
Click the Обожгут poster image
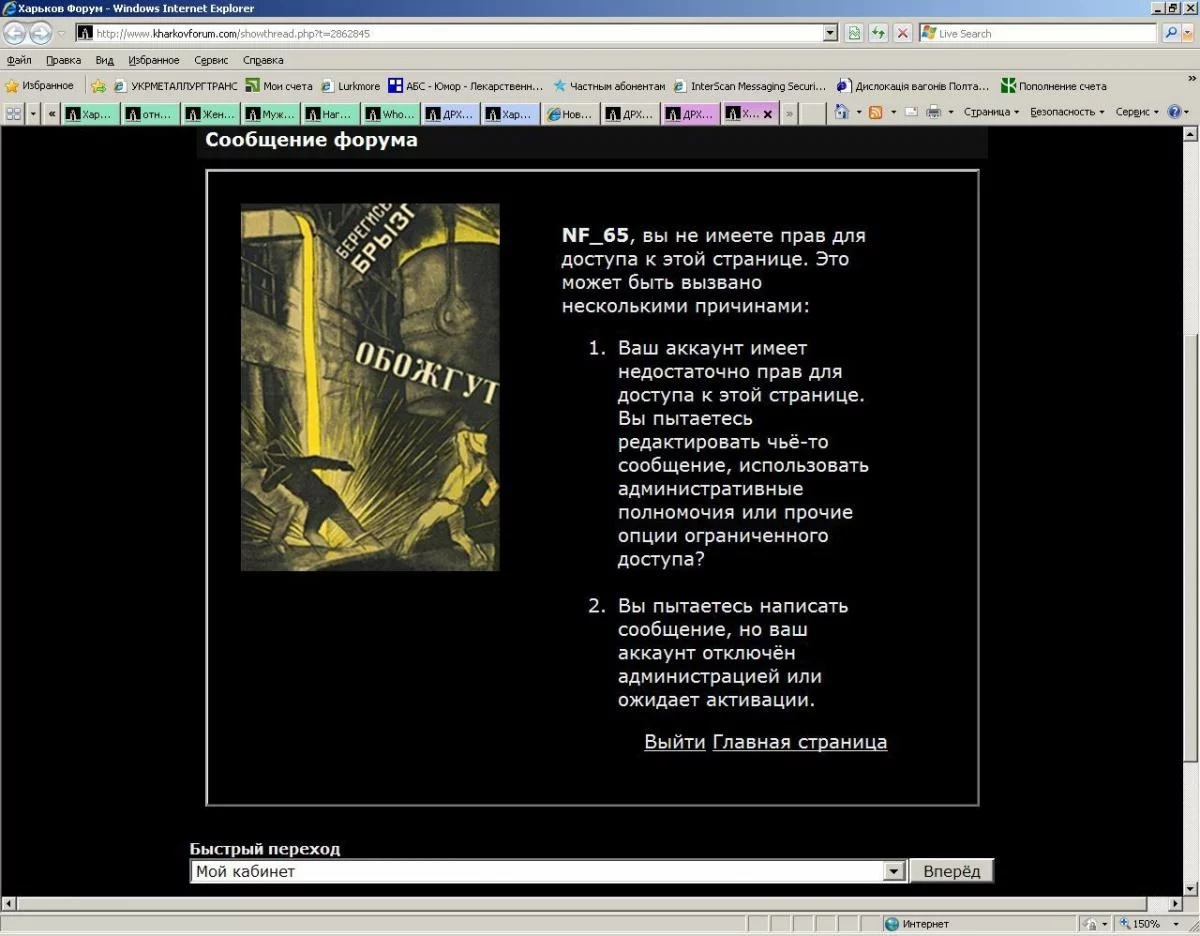(370, 387)
